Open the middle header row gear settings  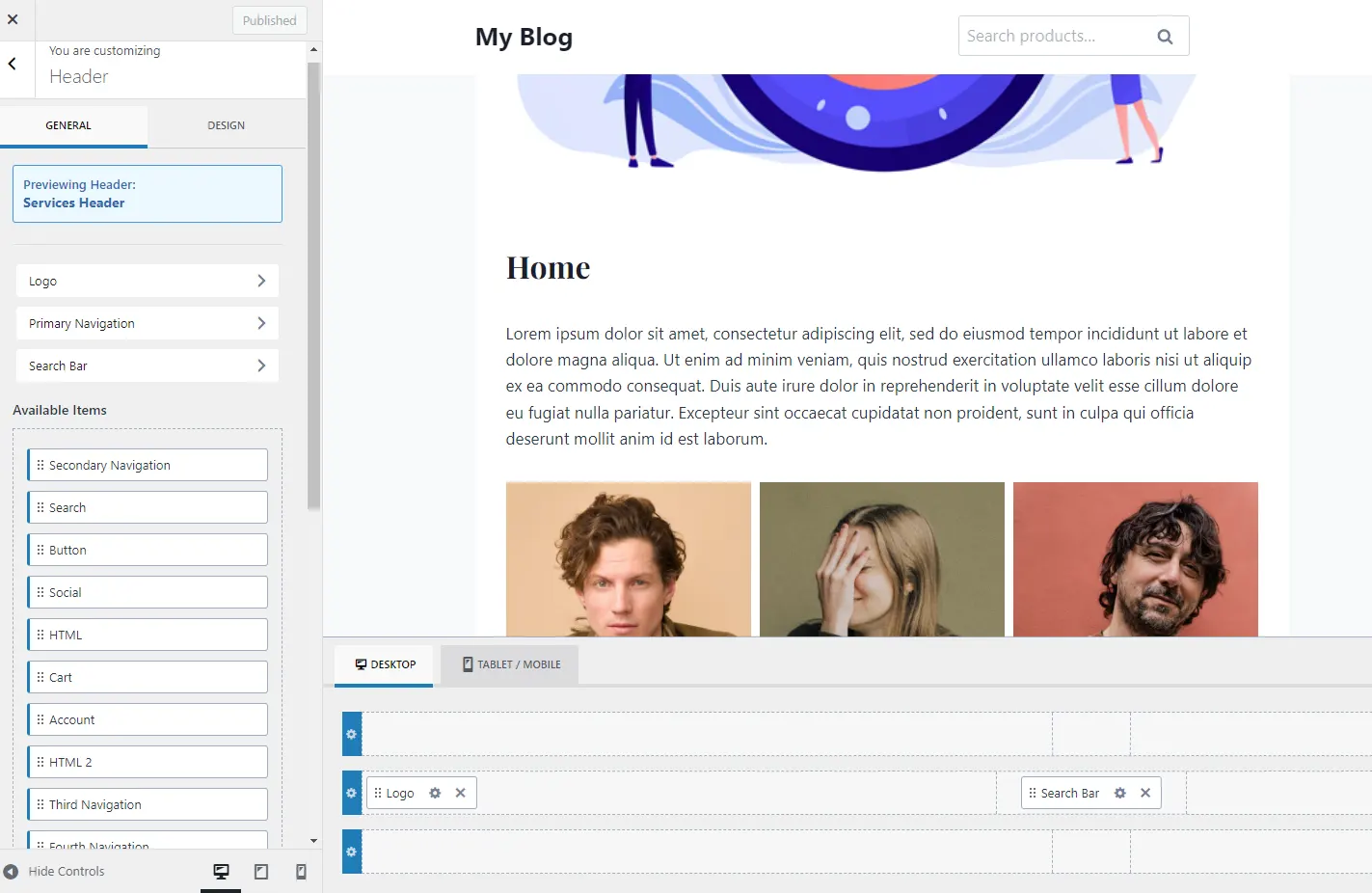[351, 792]
